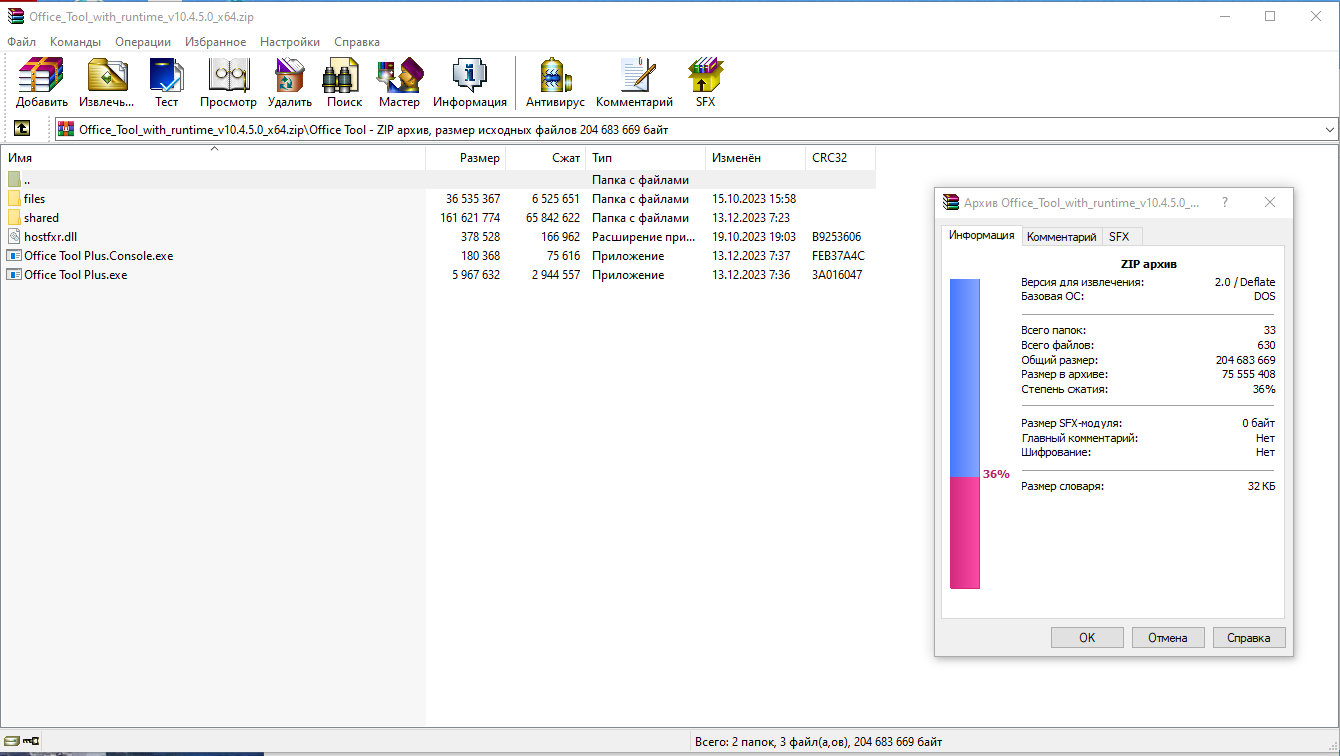The height and width of the screenshot is (756, 1340).
Task: Go up one folder level arrow
Action: tap(22, 129)
